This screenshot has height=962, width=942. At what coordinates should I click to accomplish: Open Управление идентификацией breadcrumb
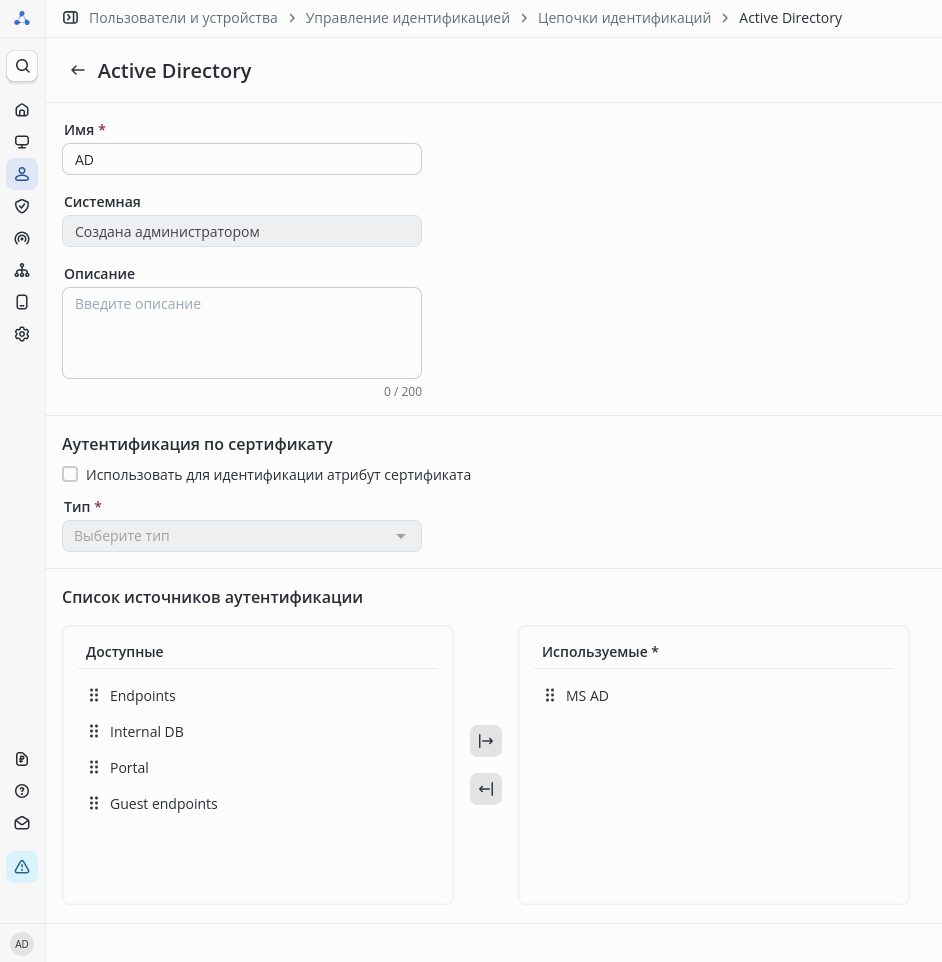(x=407, y=18)
